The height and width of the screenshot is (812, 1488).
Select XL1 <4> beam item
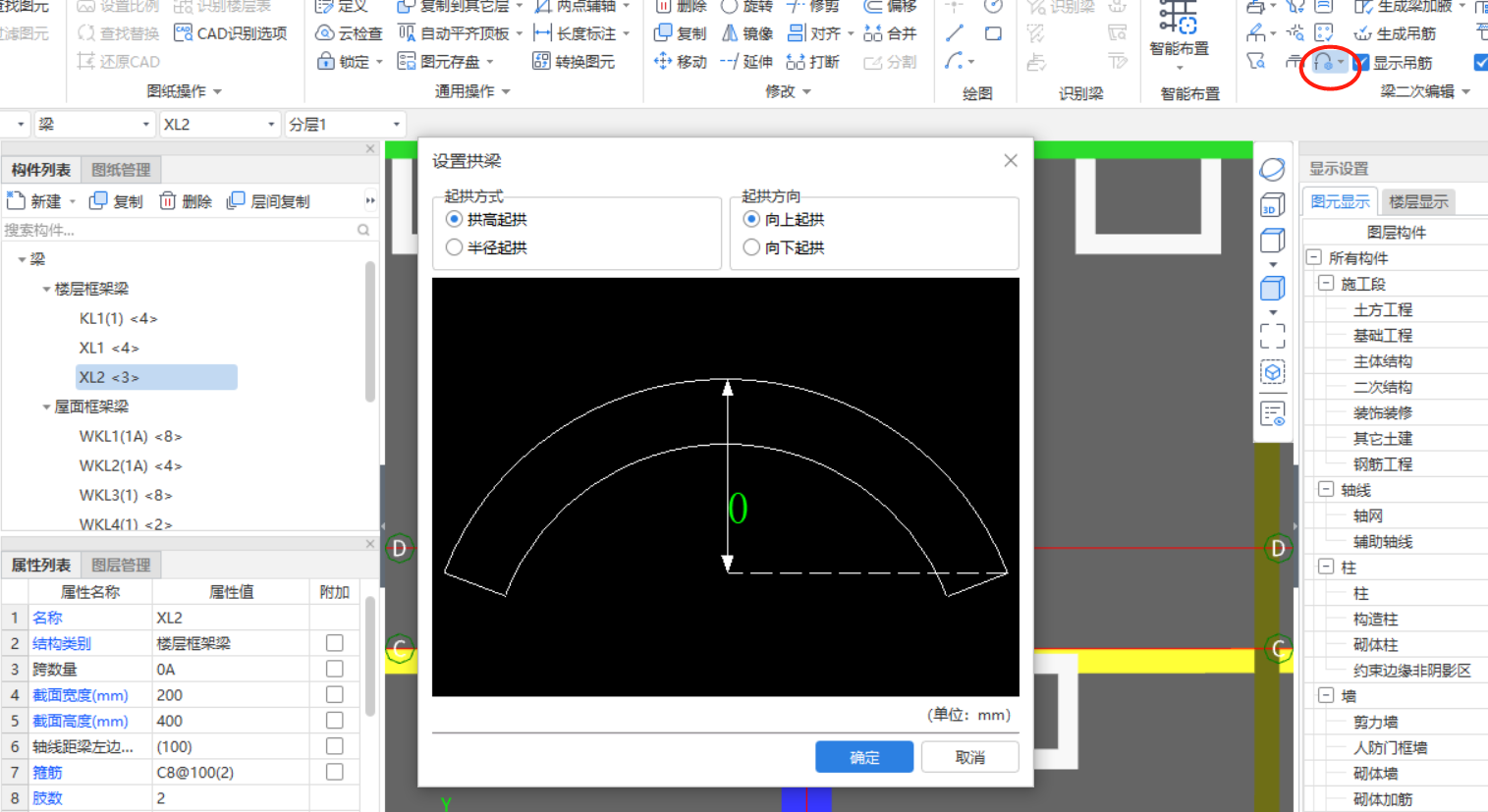(109, 348)
